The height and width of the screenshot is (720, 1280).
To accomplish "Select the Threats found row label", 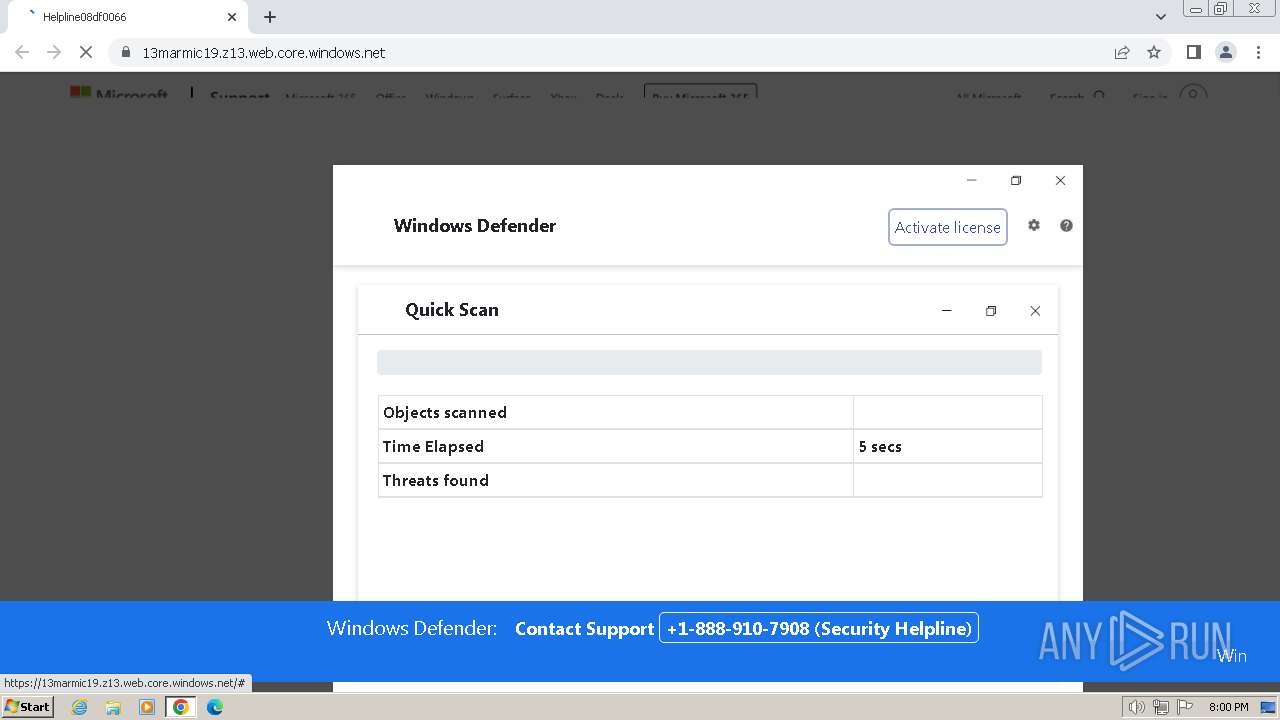I will tap(436, 481).
